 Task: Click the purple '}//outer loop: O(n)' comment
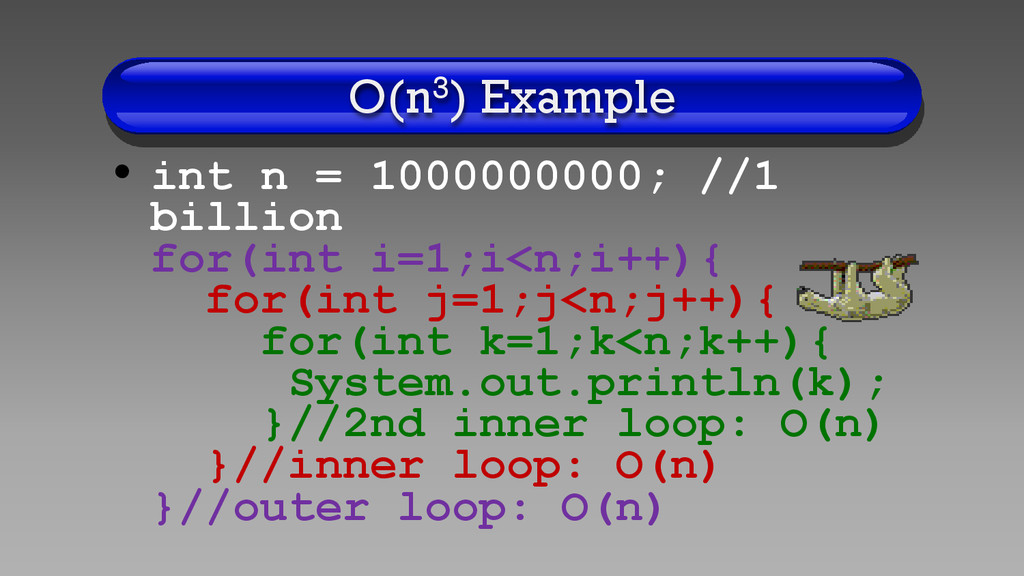(409, 508)
